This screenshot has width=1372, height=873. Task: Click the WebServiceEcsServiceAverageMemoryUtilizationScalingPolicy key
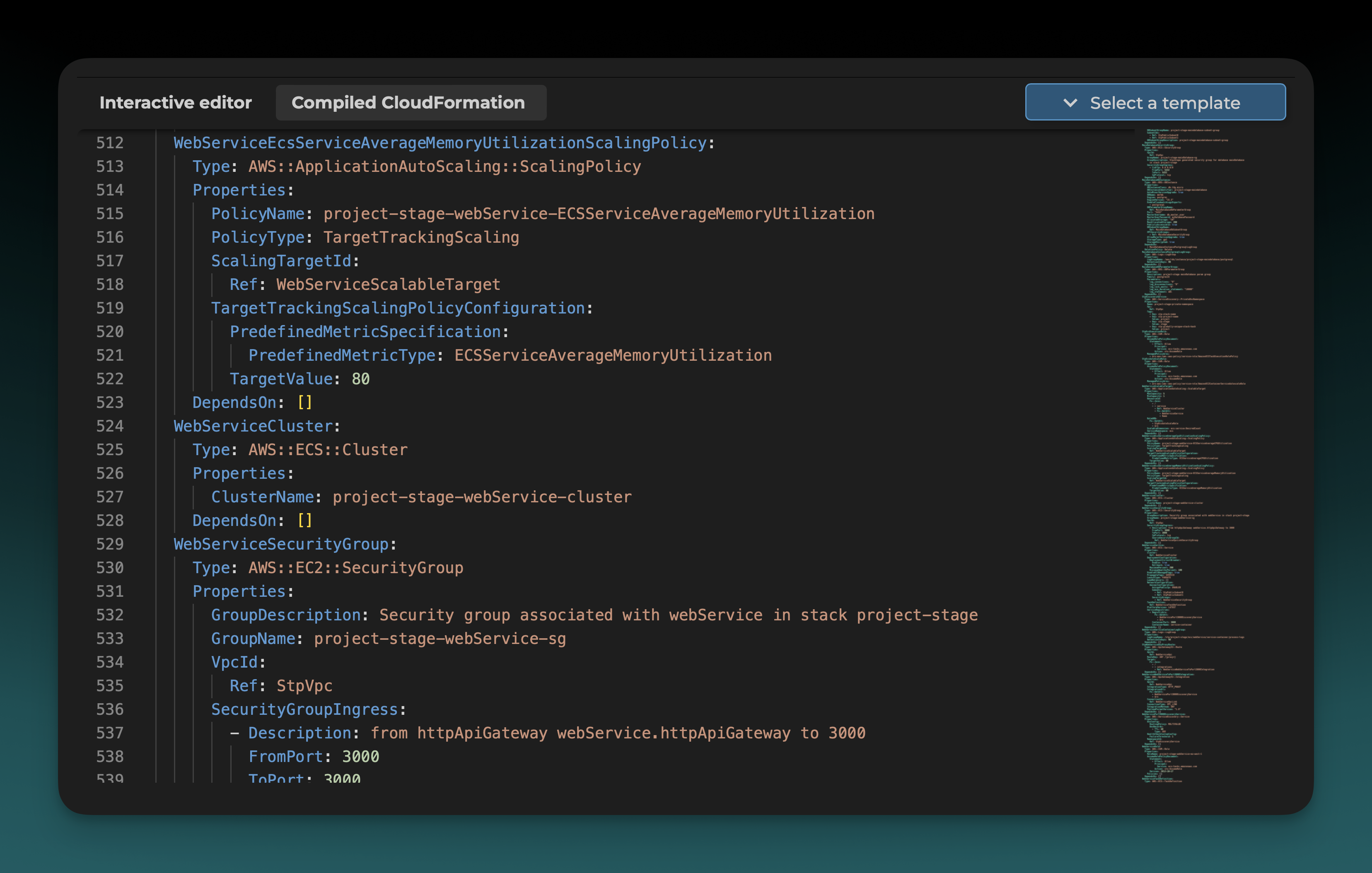coord(440,143)
